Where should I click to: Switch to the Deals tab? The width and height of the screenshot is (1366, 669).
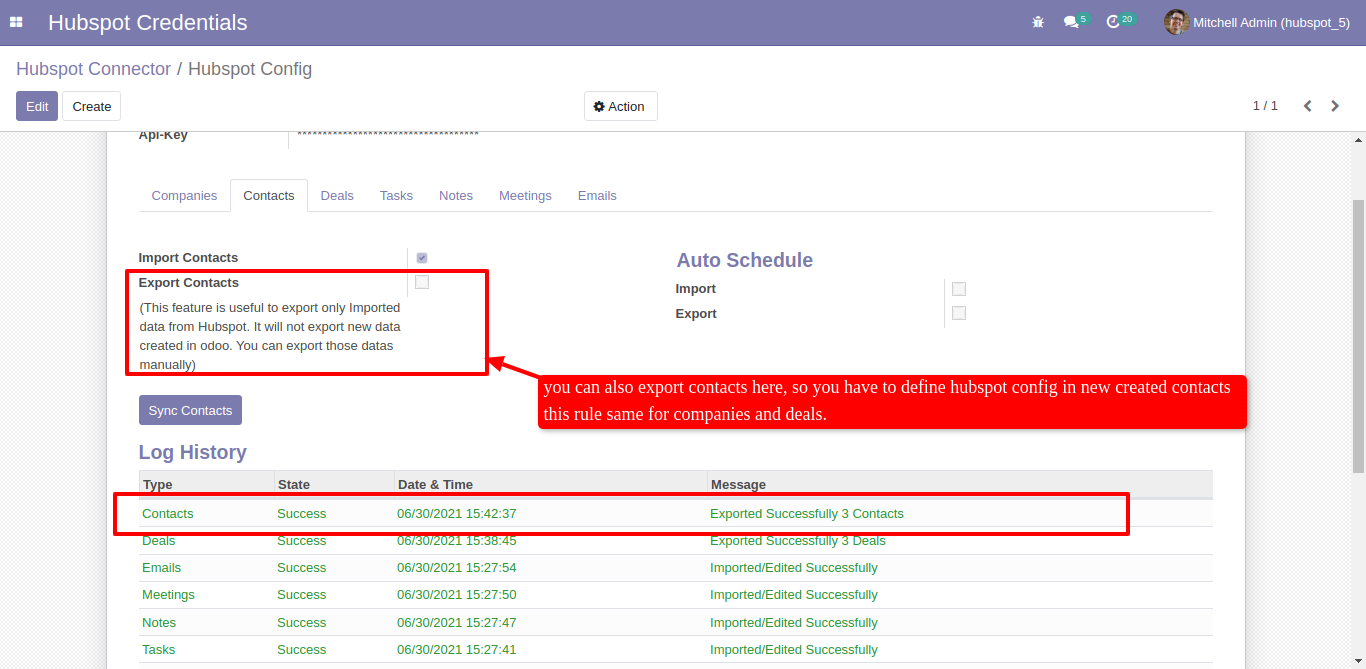pyautogui.click(x=337, y=196)
